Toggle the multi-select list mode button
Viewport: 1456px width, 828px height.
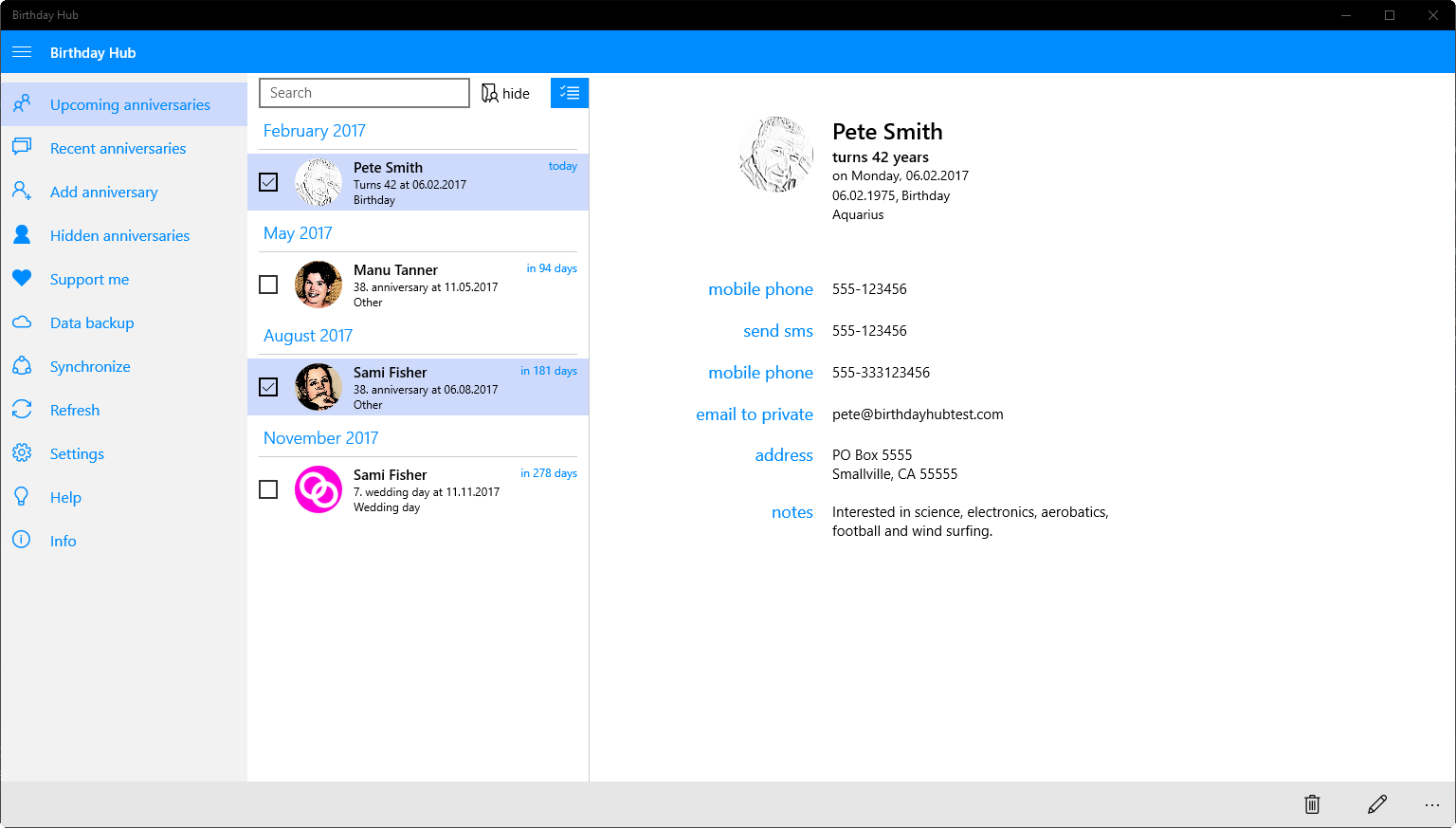[x=569, y=92]
